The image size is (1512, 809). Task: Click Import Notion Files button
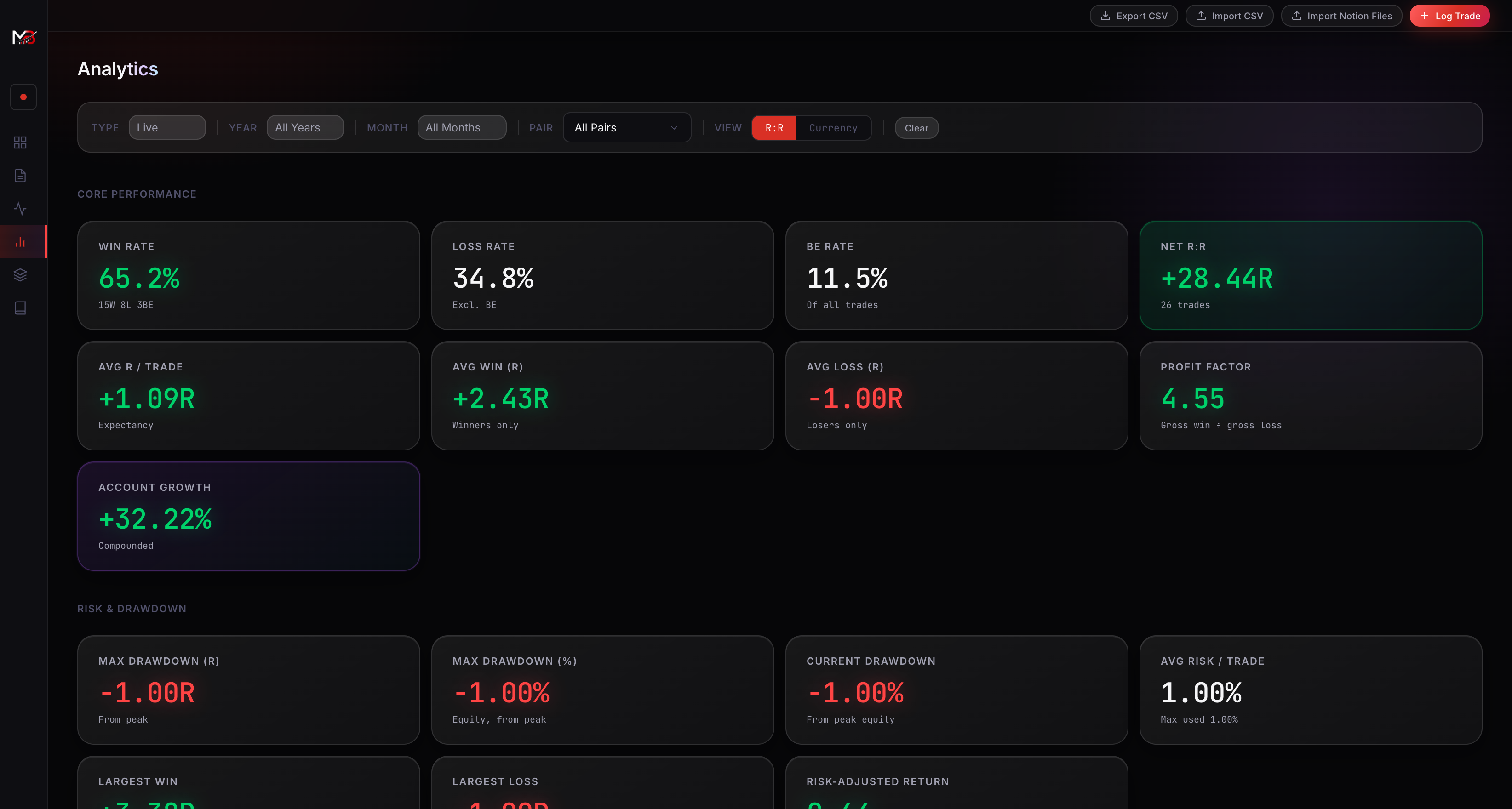pyautogui.click(x=1341, y=16)
